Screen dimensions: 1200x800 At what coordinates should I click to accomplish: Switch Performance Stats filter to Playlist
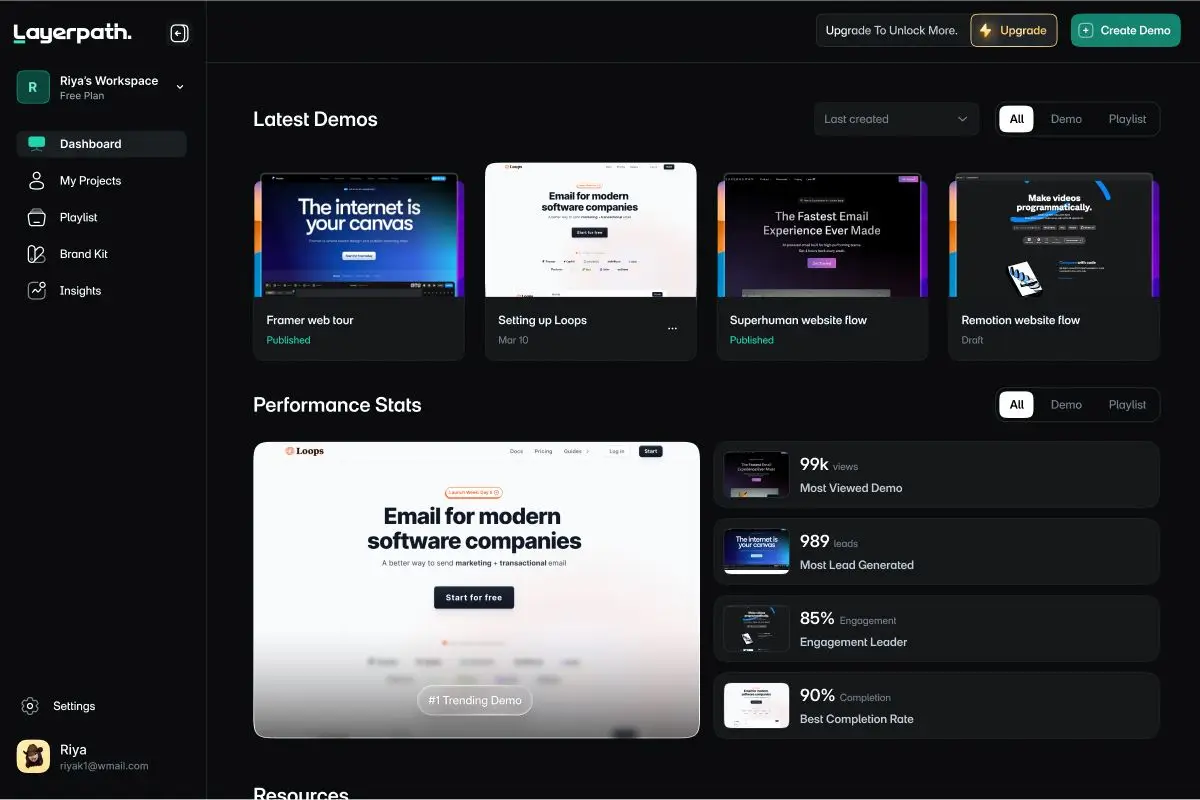(1127, 405)
